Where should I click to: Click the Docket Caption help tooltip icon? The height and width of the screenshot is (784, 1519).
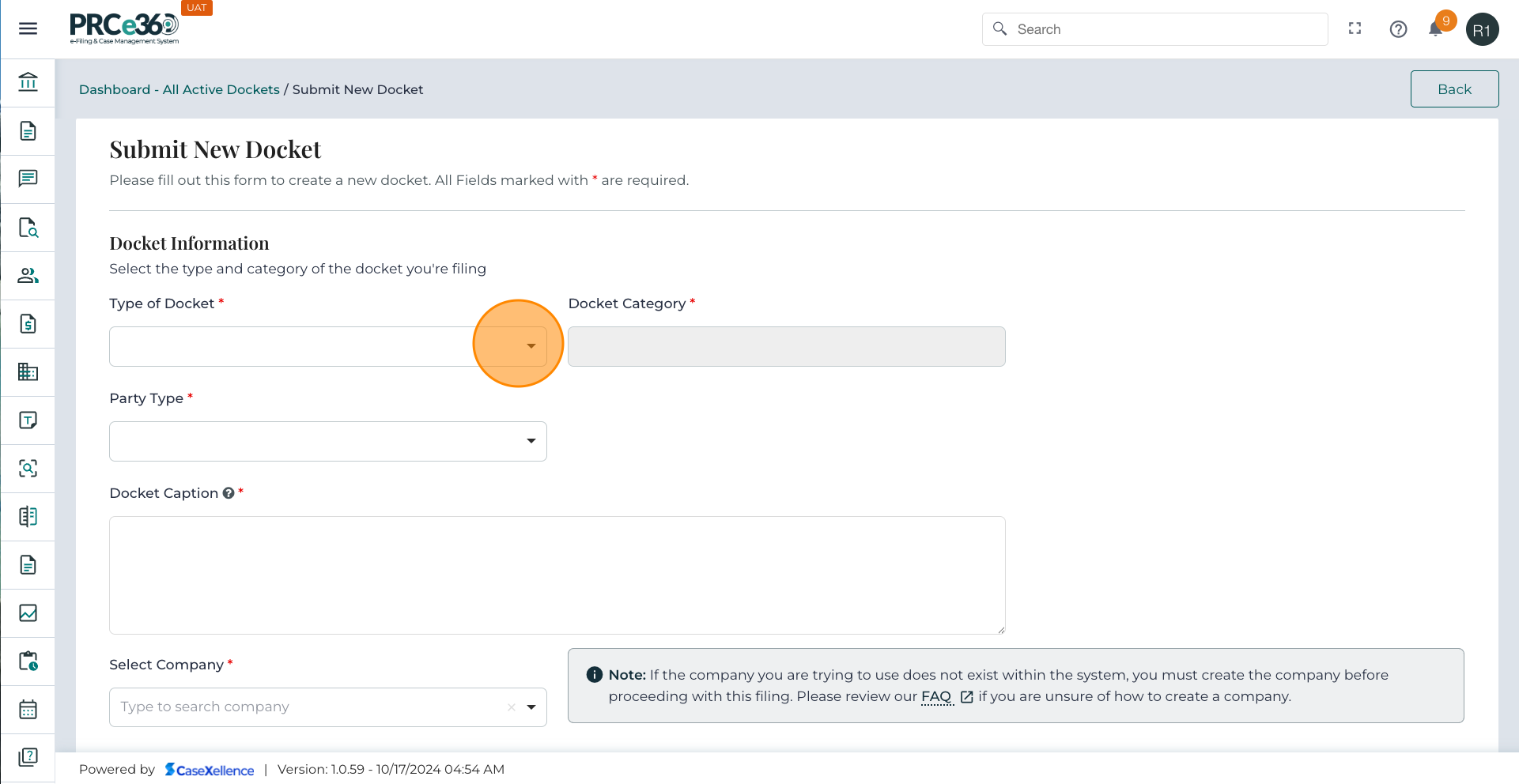[229, 493]
